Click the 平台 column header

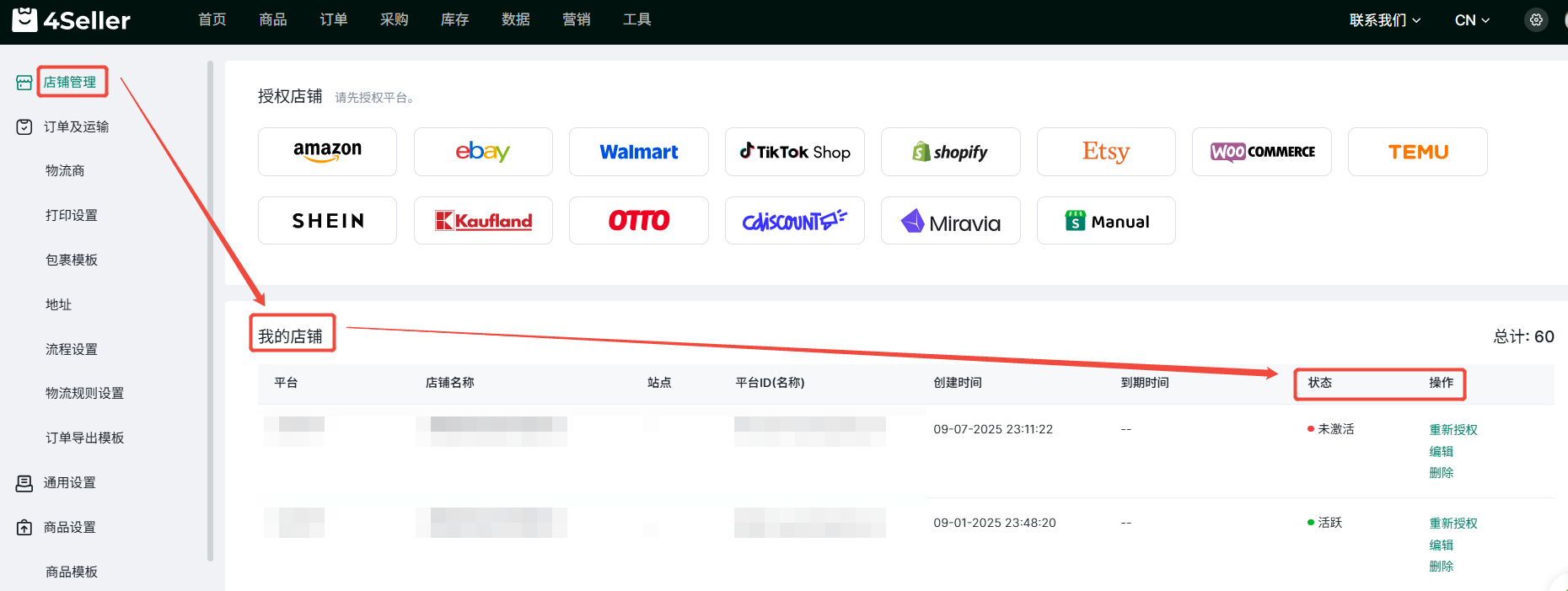(x=286, y=383)
